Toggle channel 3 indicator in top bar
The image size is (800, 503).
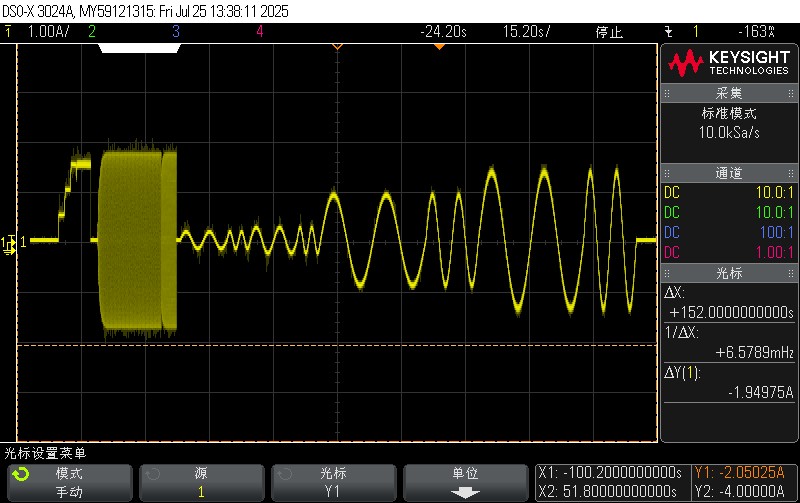[x=175, y=32]
